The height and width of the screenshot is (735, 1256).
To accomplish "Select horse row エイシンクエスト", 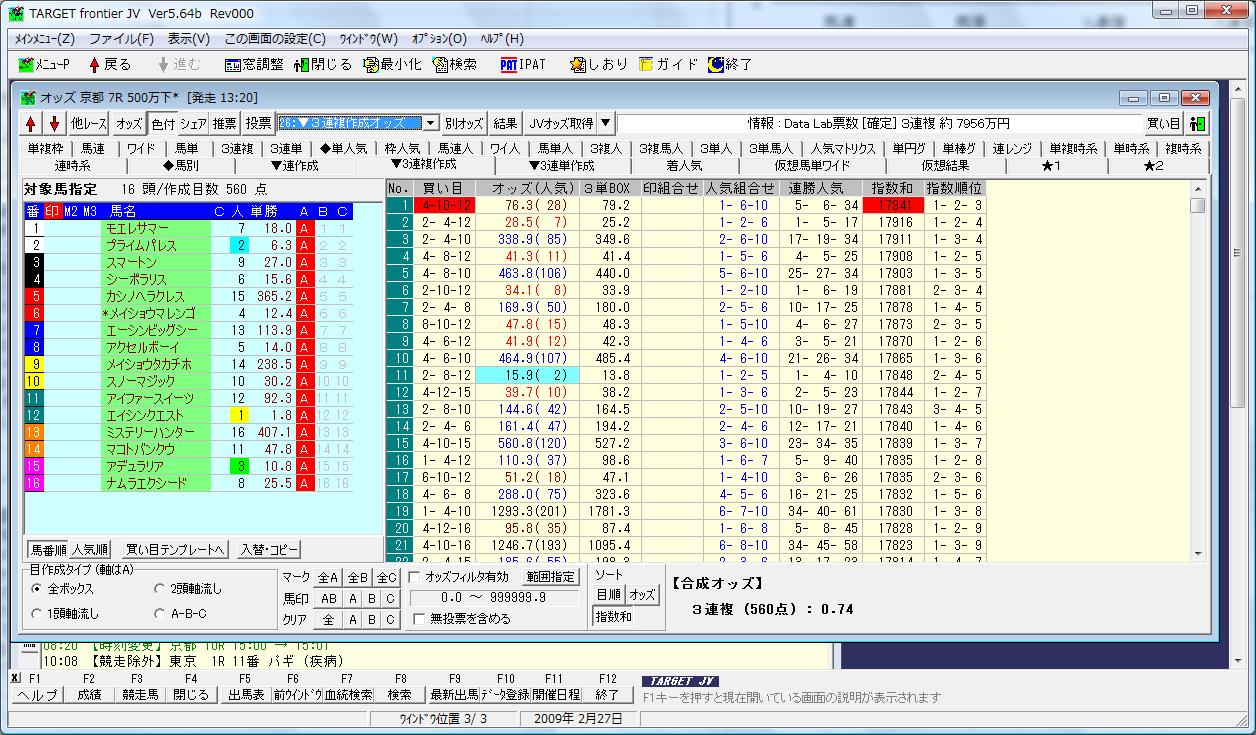I will (187, 414).
